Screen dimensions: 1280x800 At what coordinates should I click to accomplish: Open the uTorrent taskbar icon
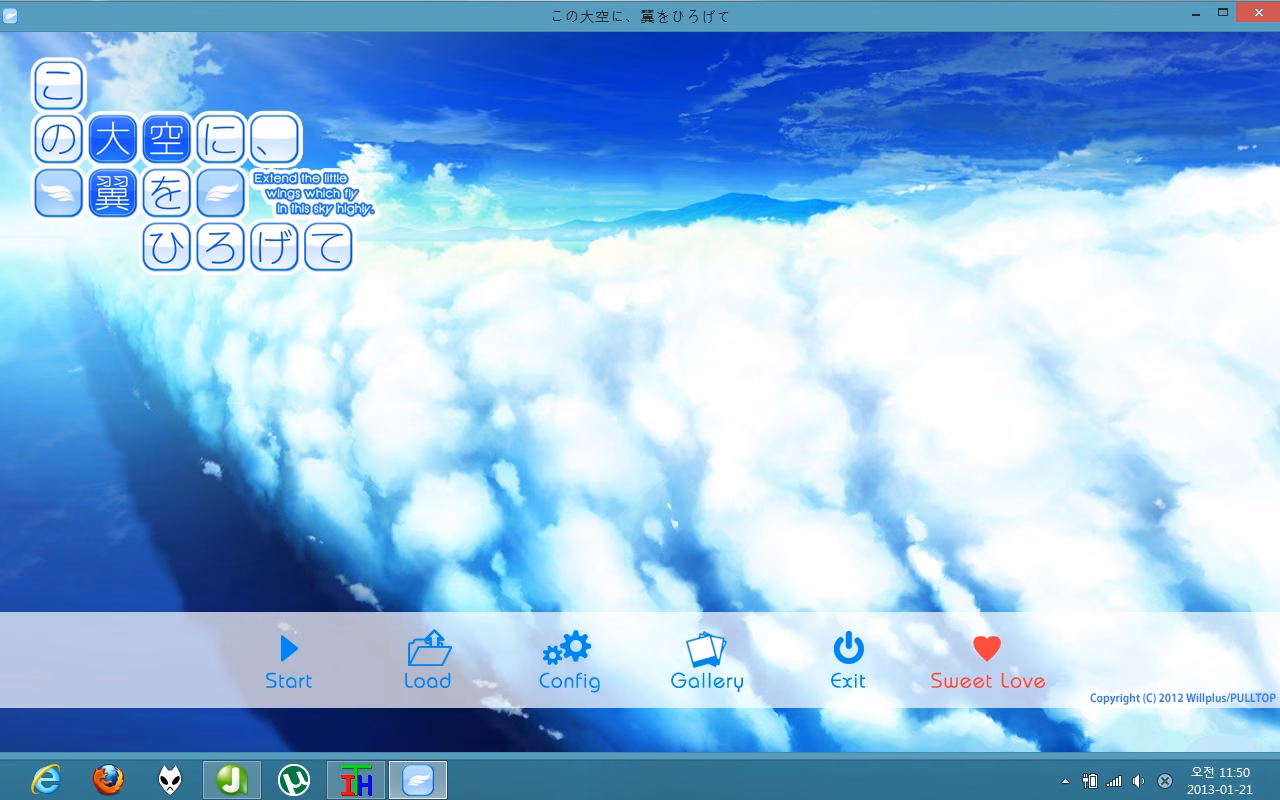tap(294, 779)
